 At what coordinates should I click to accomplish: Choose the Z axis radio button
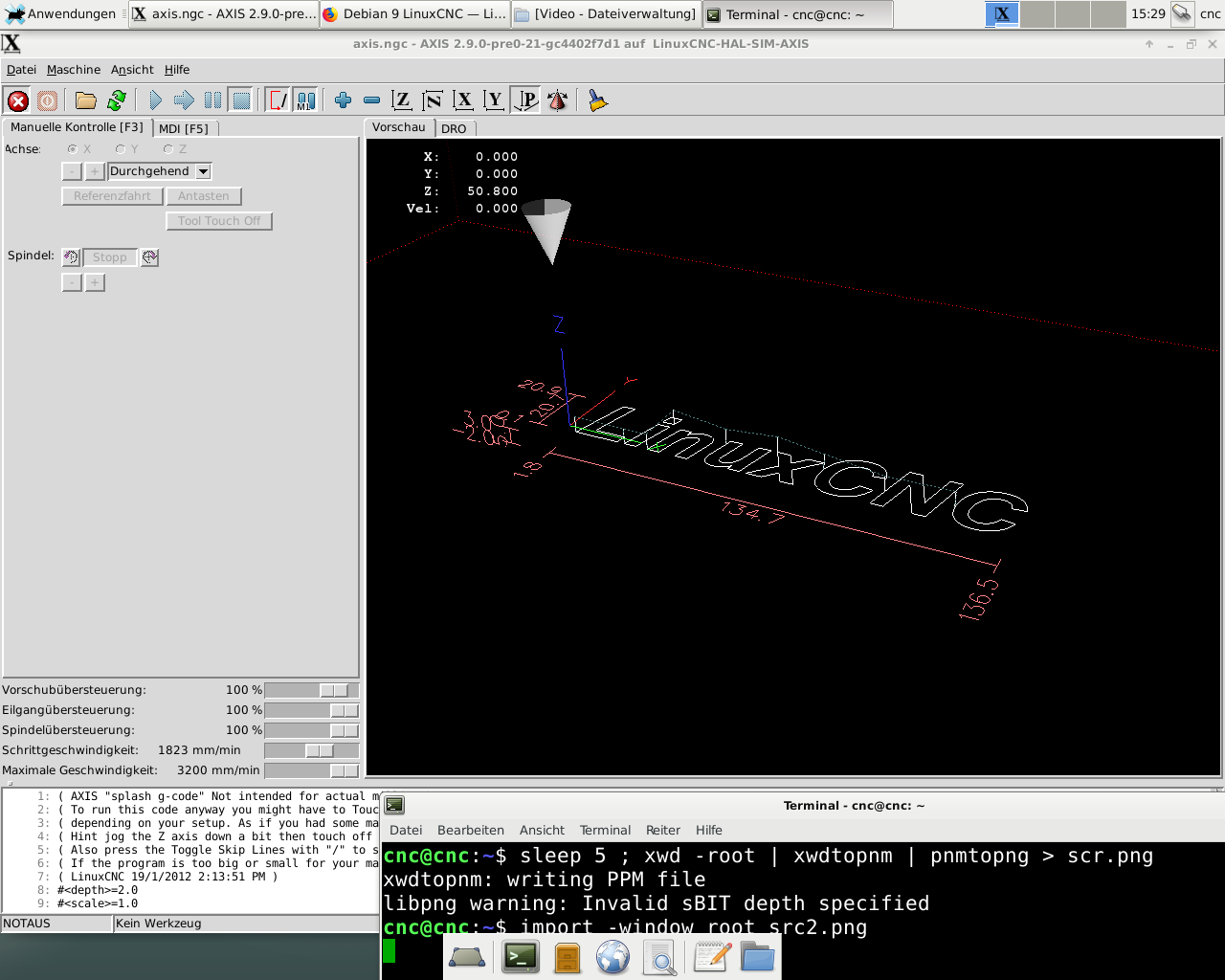(168, 149)
